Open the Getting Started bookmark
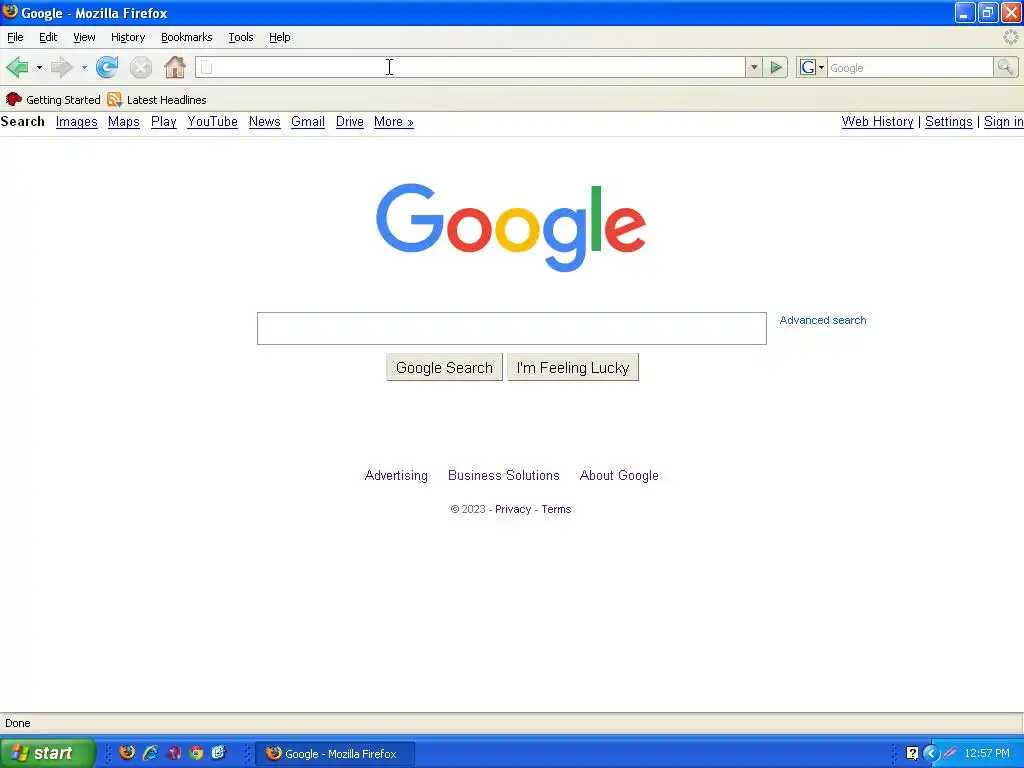 (53, 100)
